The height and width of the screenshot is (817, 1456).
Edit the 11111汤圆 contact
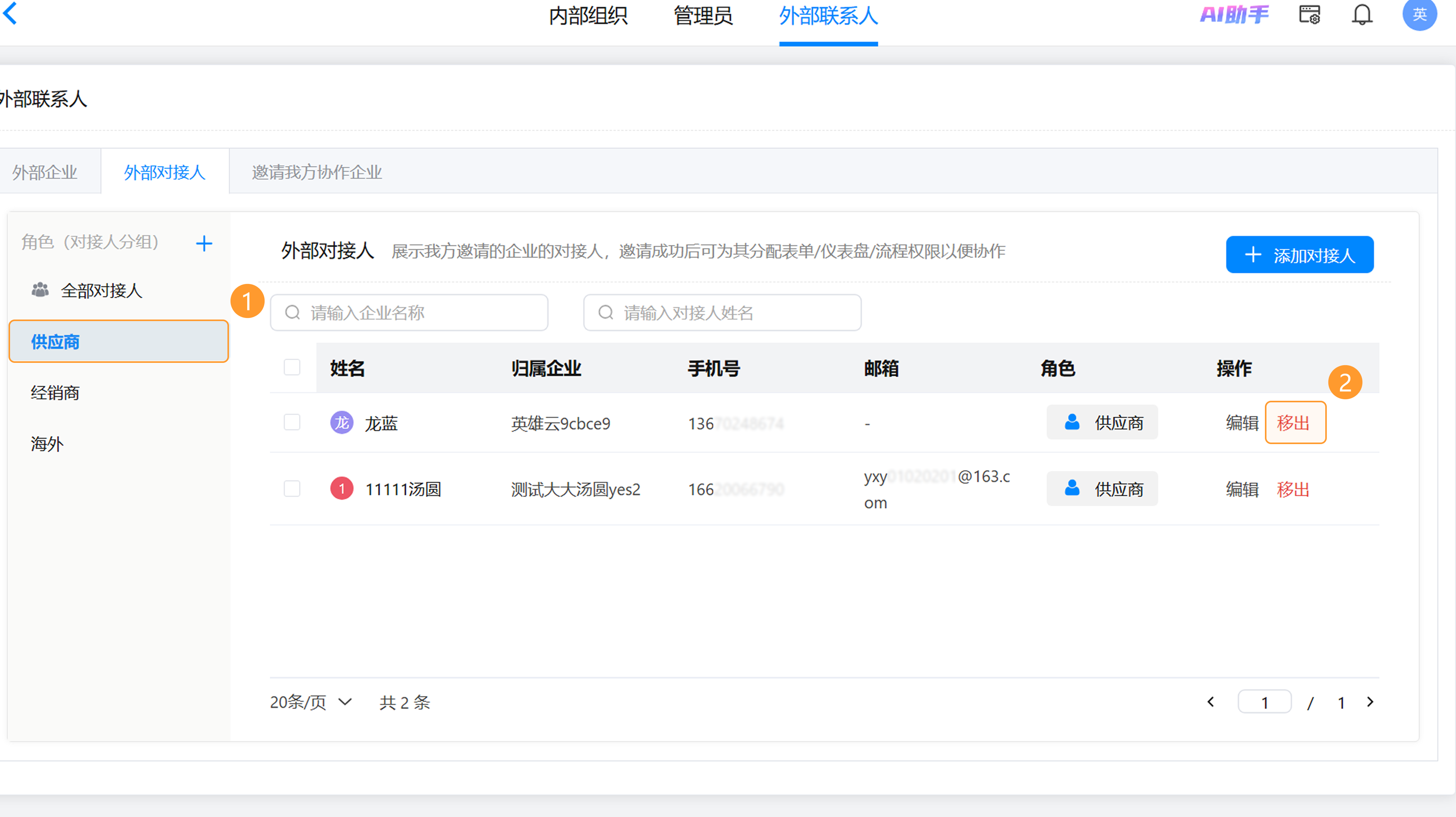pyautogui.click(x=1242, y=489)
